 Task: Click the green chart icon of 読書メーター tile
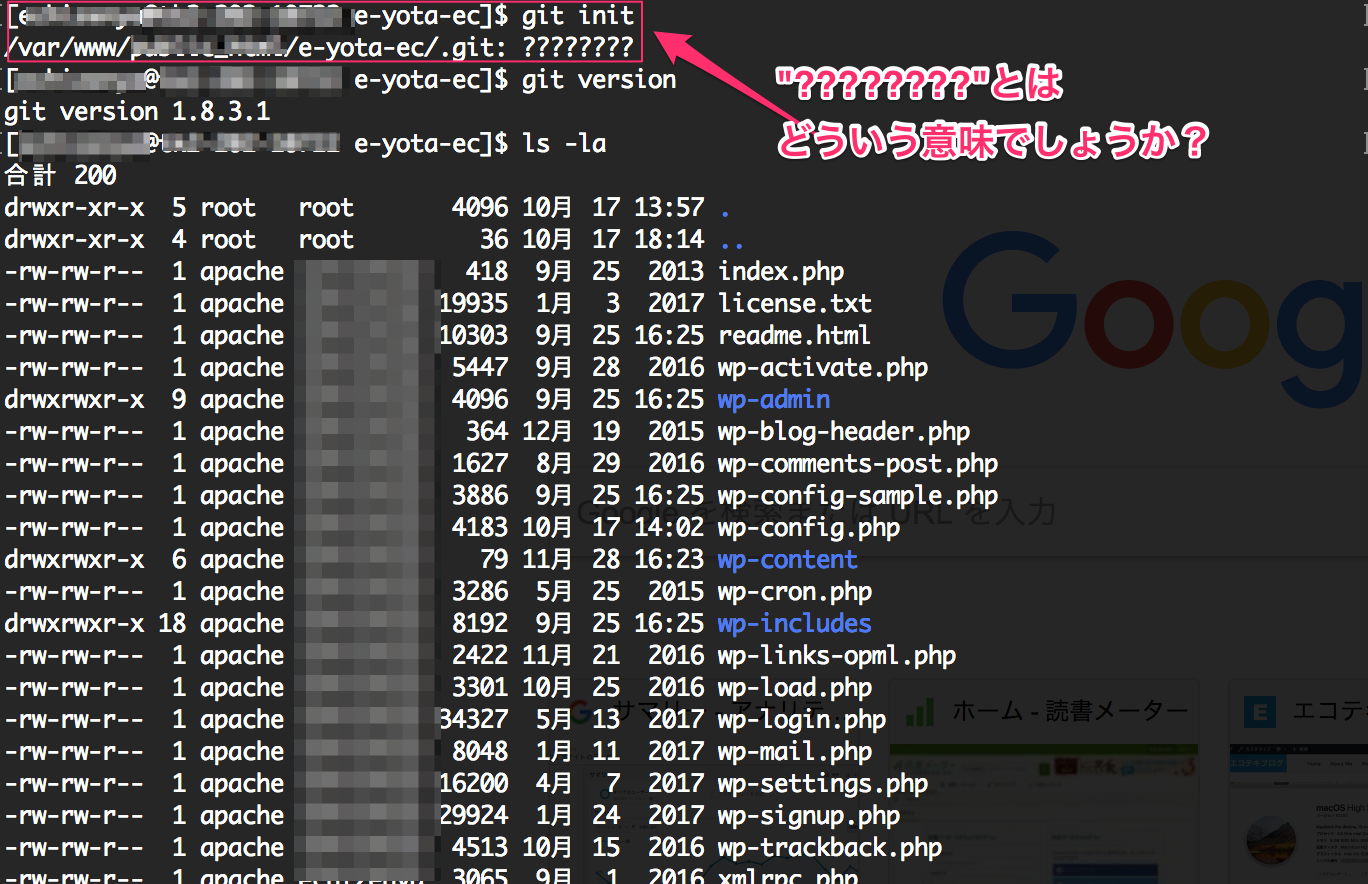pos(918,712)
